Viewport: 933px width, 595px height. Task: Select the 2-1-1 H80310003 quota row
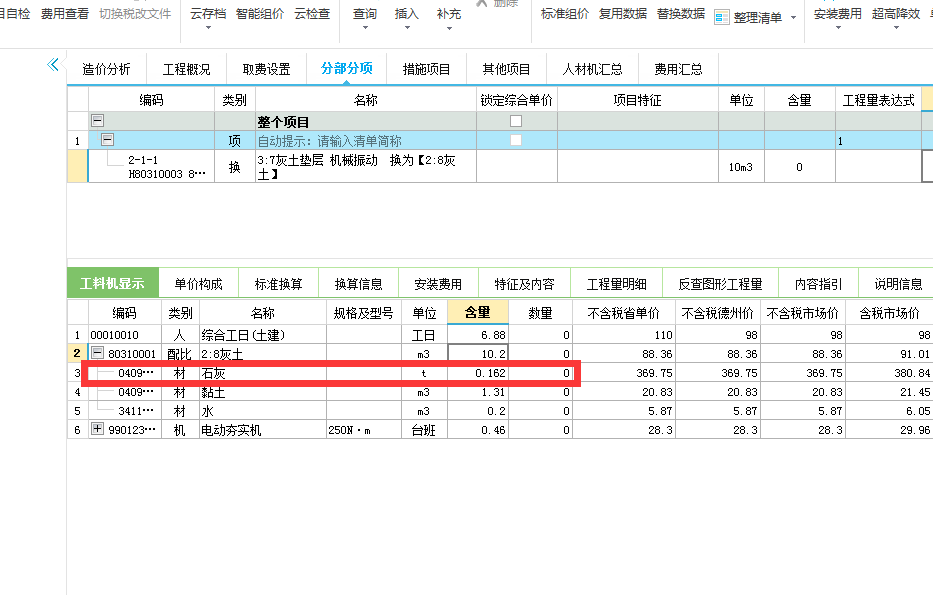point(500,167)
